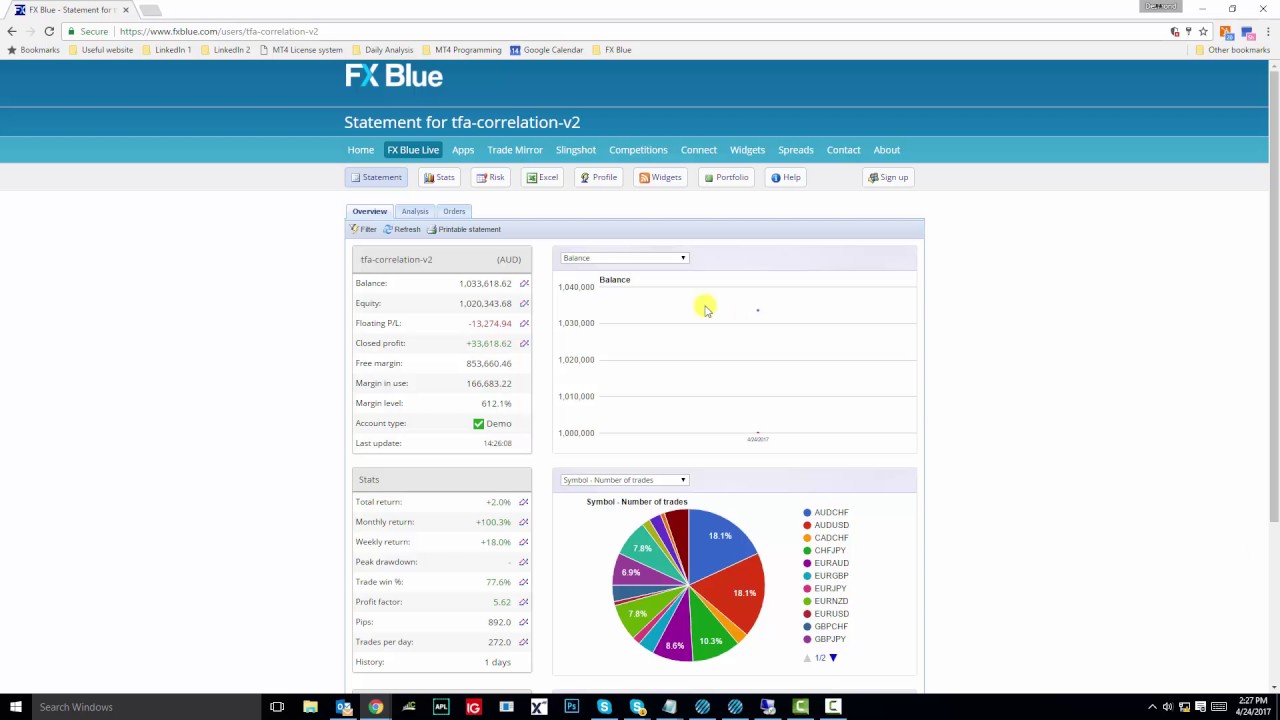Viewport: 1280px width, 720px height.
Task: Open the MT4 Programming bookmark folder
Action: (x=462, y=50)
